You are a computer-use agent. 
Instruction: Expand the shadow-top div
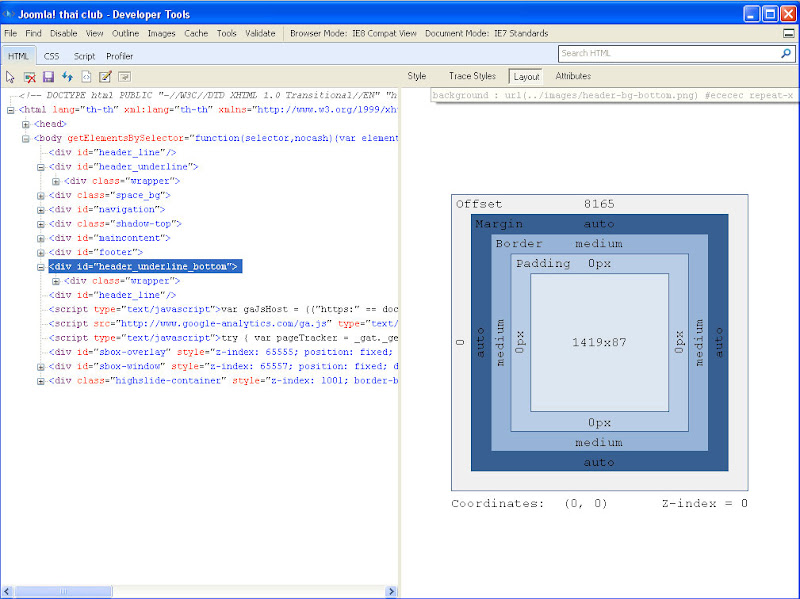[41, 224]
